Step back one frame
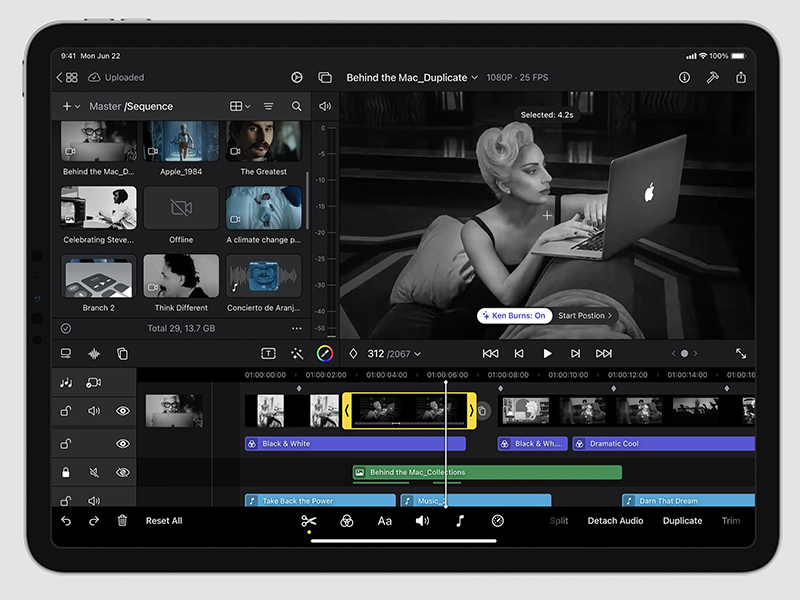This screenshot has width=800, height=600. tap(519, 354)
